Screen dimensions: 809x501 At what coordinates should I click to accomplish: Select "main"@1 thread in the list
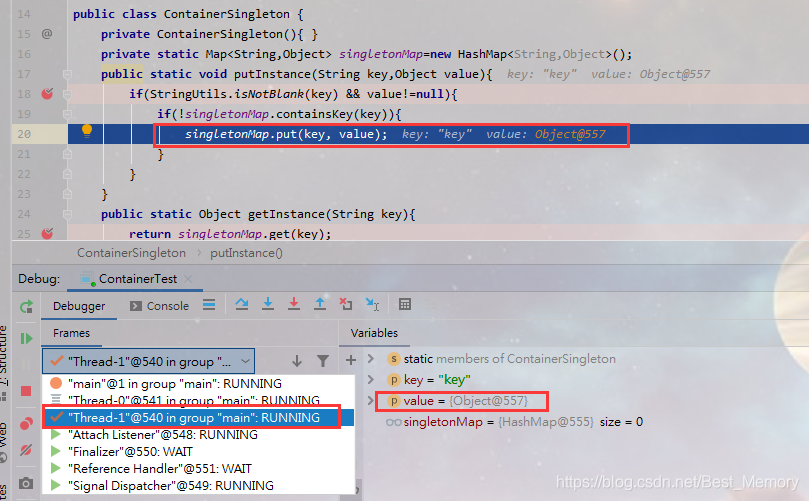click(x=198, y=384)
